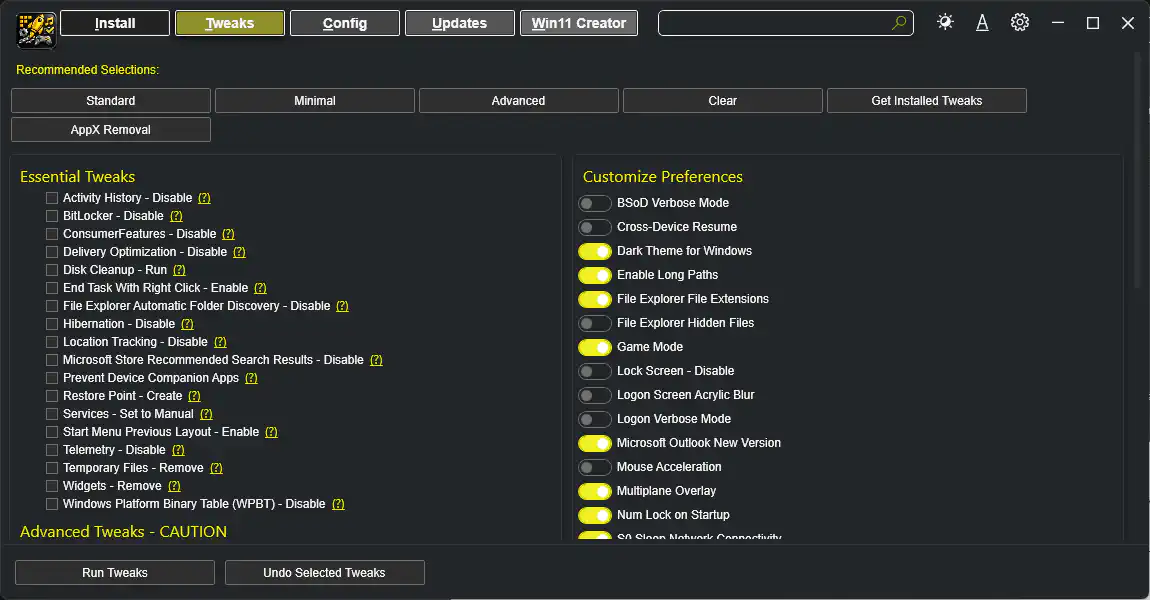Open help (?) for End Task With Right Click
This screenshot has height=600, width=1150.
point(260,288)
